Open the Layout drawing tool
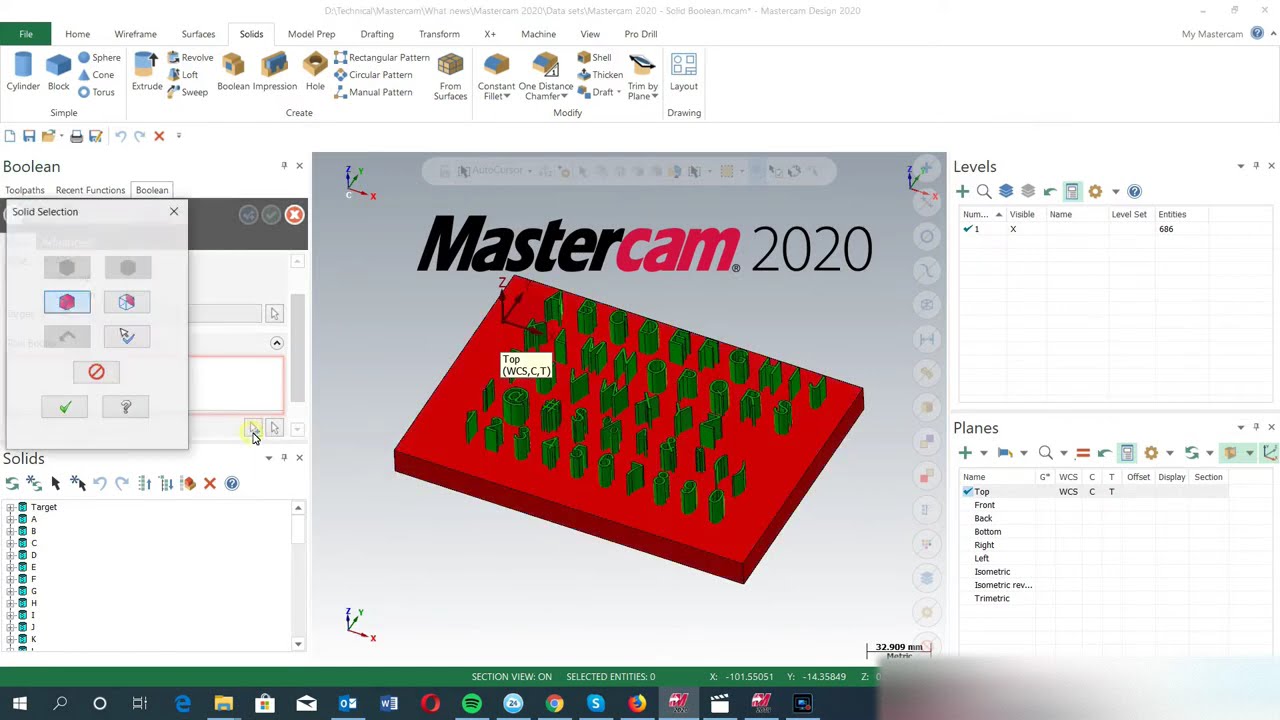 (684, 72)
